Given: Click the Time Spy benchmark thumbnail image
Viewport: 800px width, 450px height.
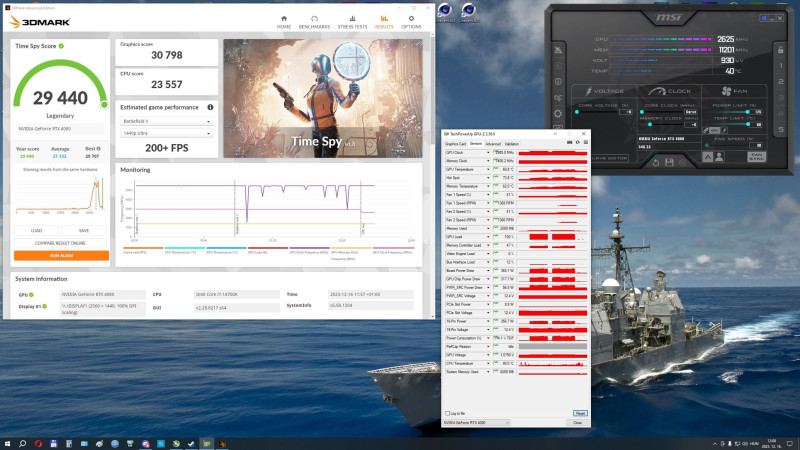Looking at the screenshot, I should point(323,98).
